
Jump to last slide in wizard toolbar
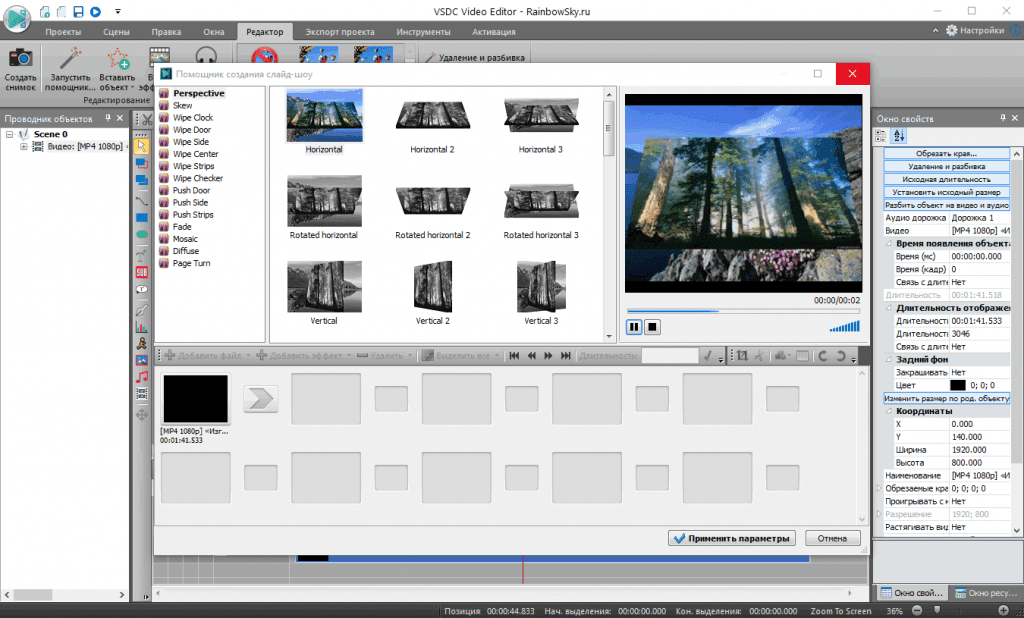(x=566, y=355)
